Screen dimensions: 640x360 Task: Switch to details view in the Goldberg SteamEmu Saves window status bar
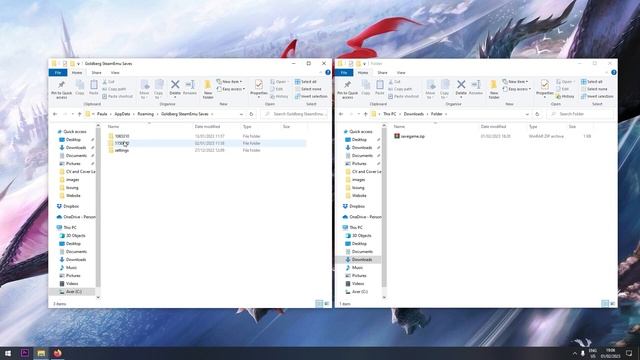click(319, 304)
